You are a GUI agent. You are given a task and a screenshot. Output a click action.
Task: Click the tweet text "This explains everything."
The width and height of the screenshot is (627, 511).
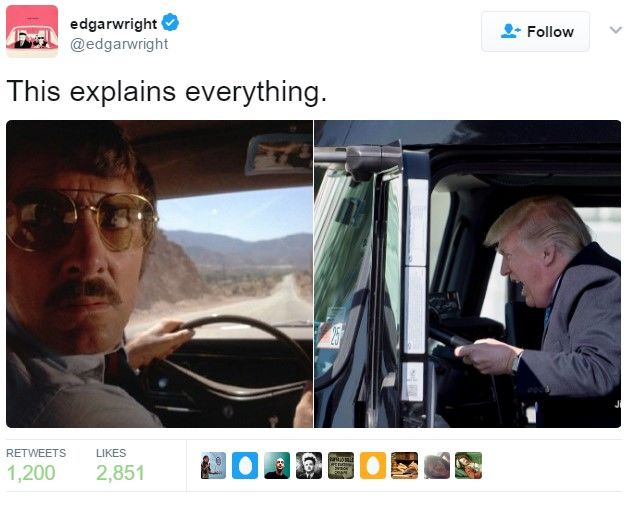tap(166, 91)
